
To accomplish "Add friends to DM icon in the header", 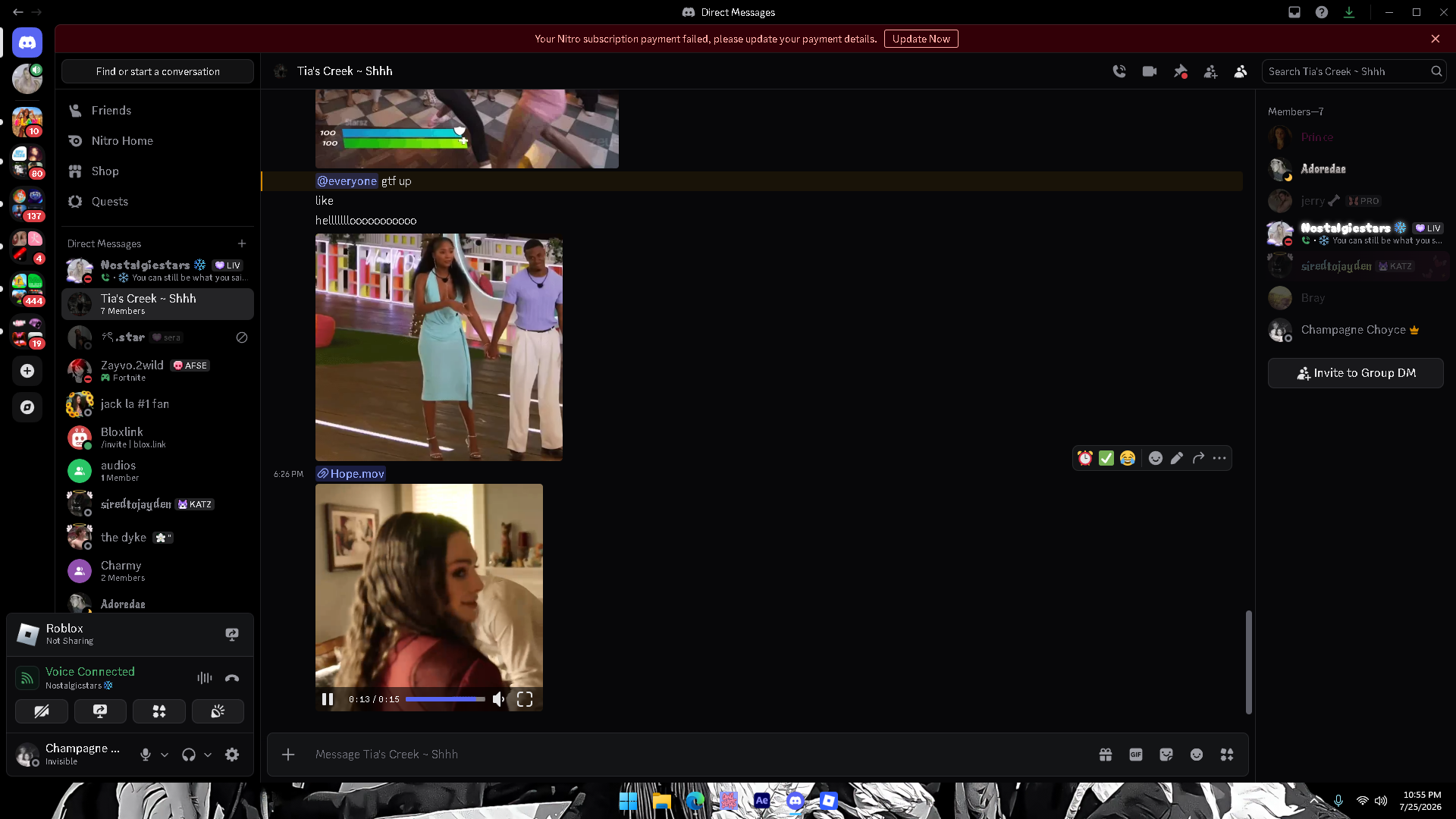I will tap(1211, 71).
